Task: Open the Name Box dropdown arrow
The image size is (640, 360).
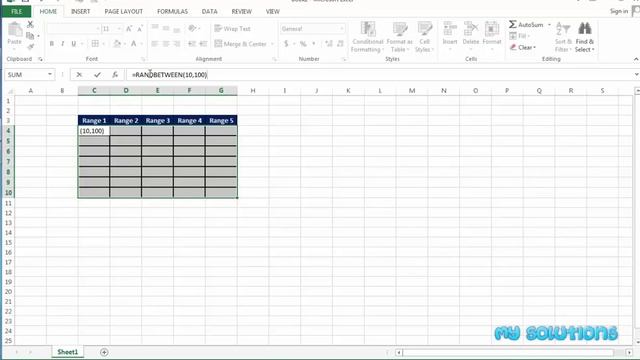Action: pyautogui.click(x=50, y=75)
